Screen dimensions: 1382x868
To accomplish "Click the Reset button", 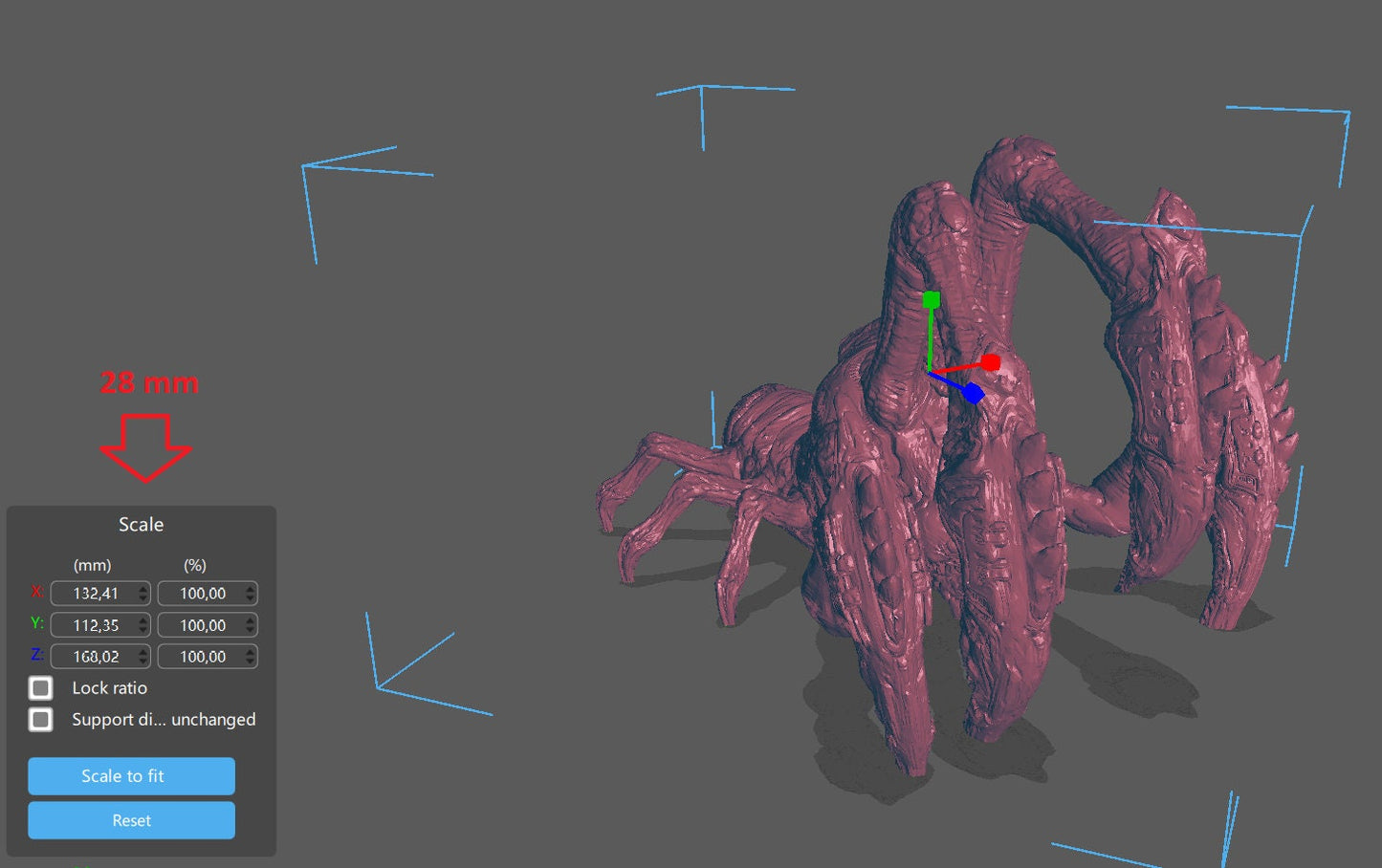I will point(131,820).
